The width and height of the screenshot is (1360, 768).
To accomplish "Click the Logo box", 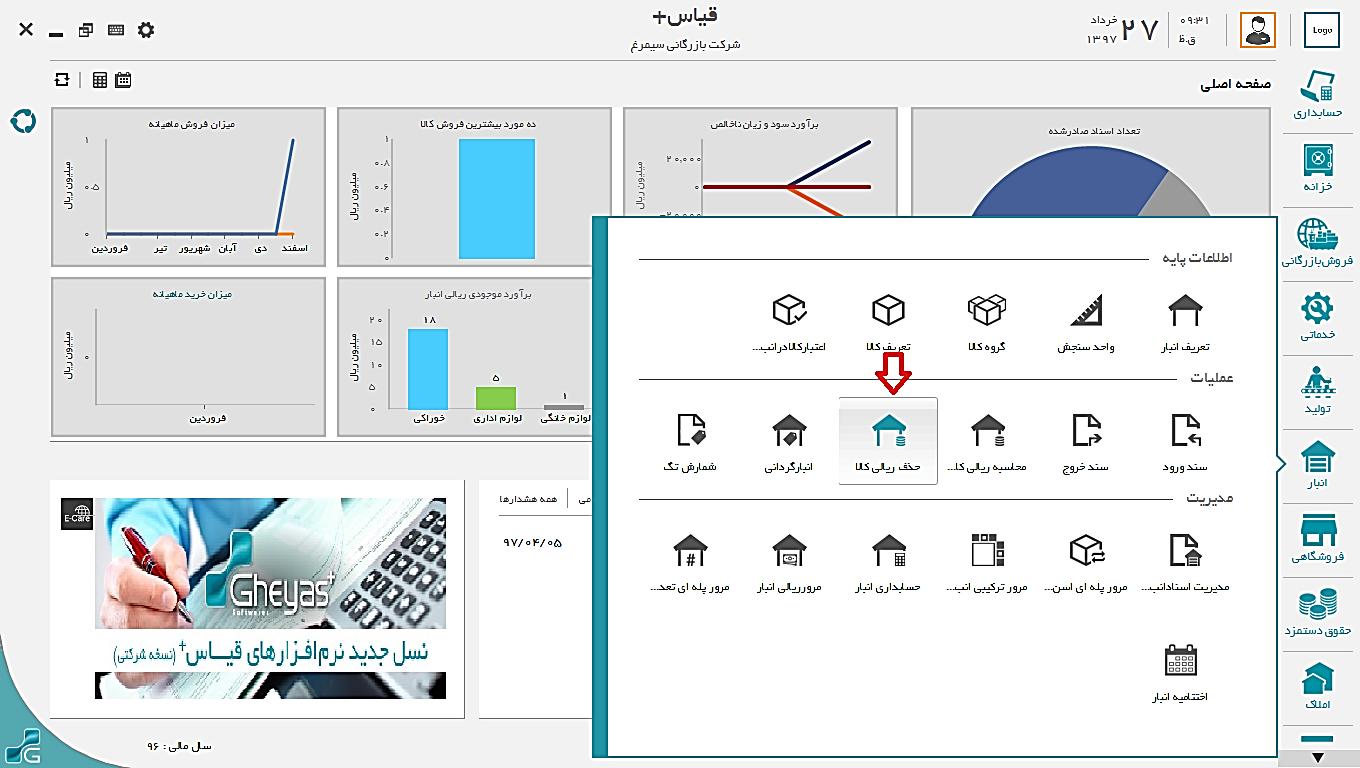I will pos(1322,30).
